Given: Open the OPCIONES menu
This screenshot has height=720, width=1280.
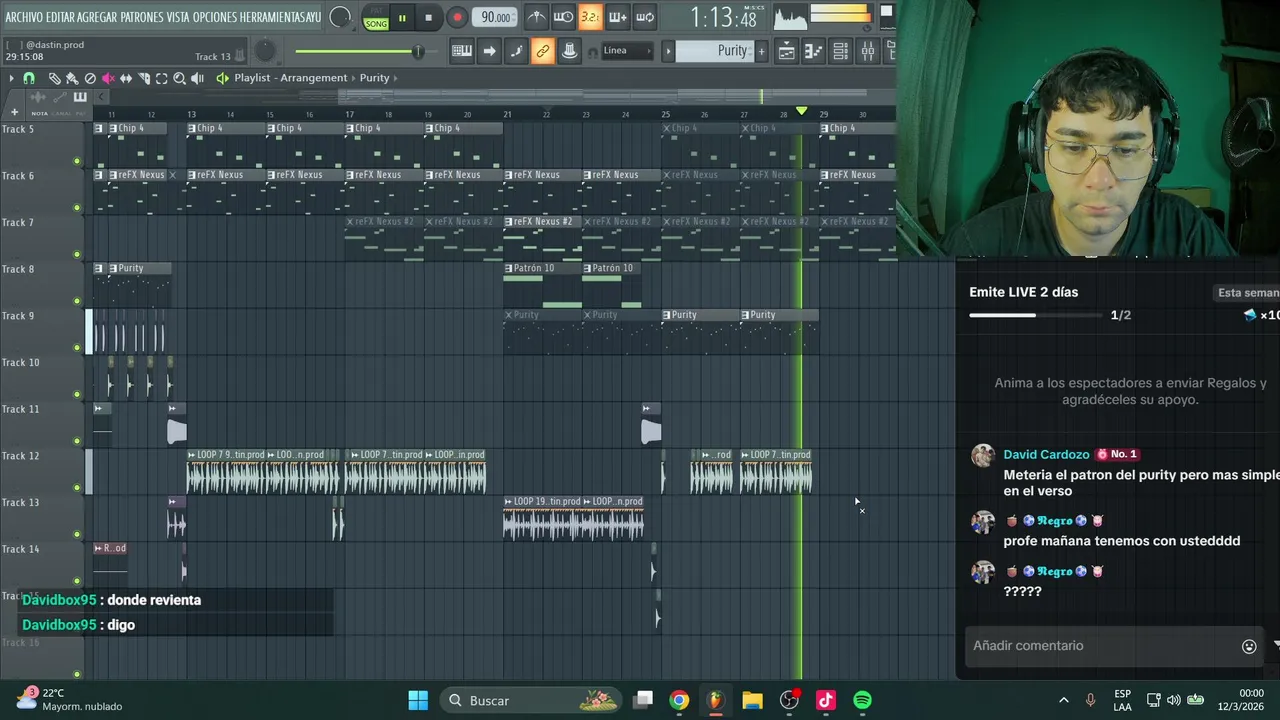Looking at the screenshot, I should (217, 18).
